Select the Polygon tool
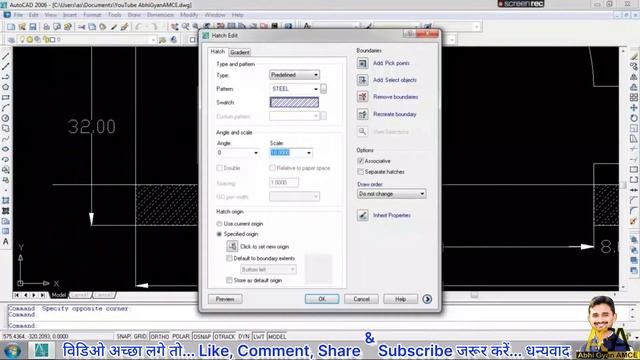This screenshot has height=360, width=640. (x=6, y=87)
